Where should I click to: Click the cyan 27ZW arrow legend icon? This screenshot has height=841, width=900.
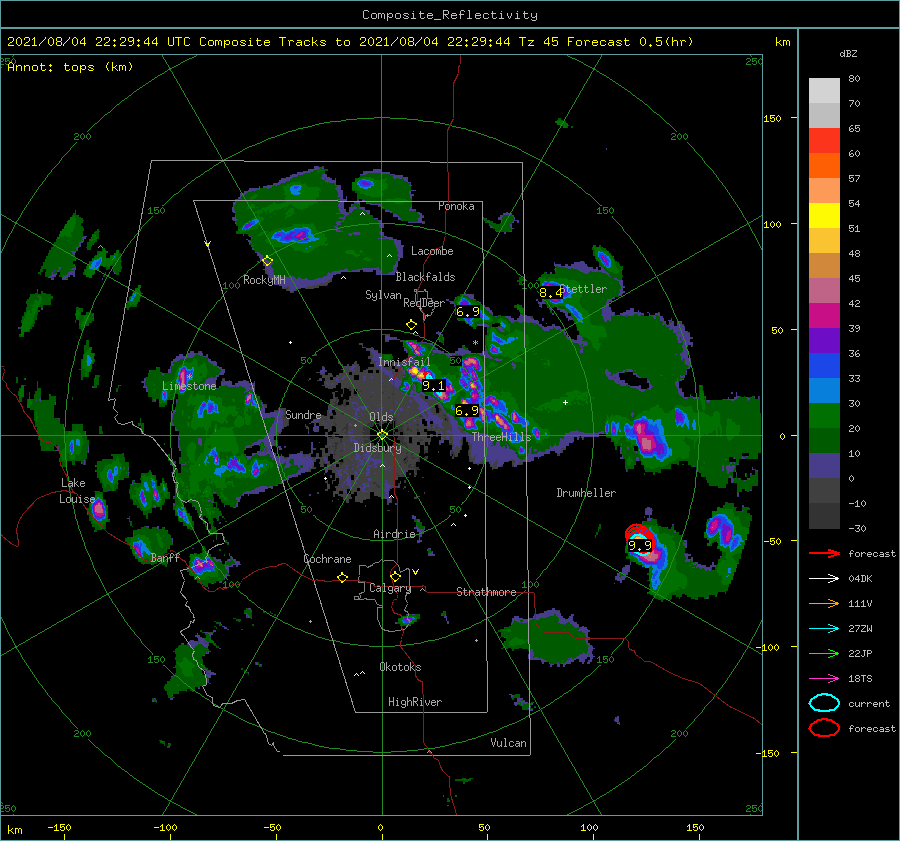pyautogui.click(x=824, y=629)
